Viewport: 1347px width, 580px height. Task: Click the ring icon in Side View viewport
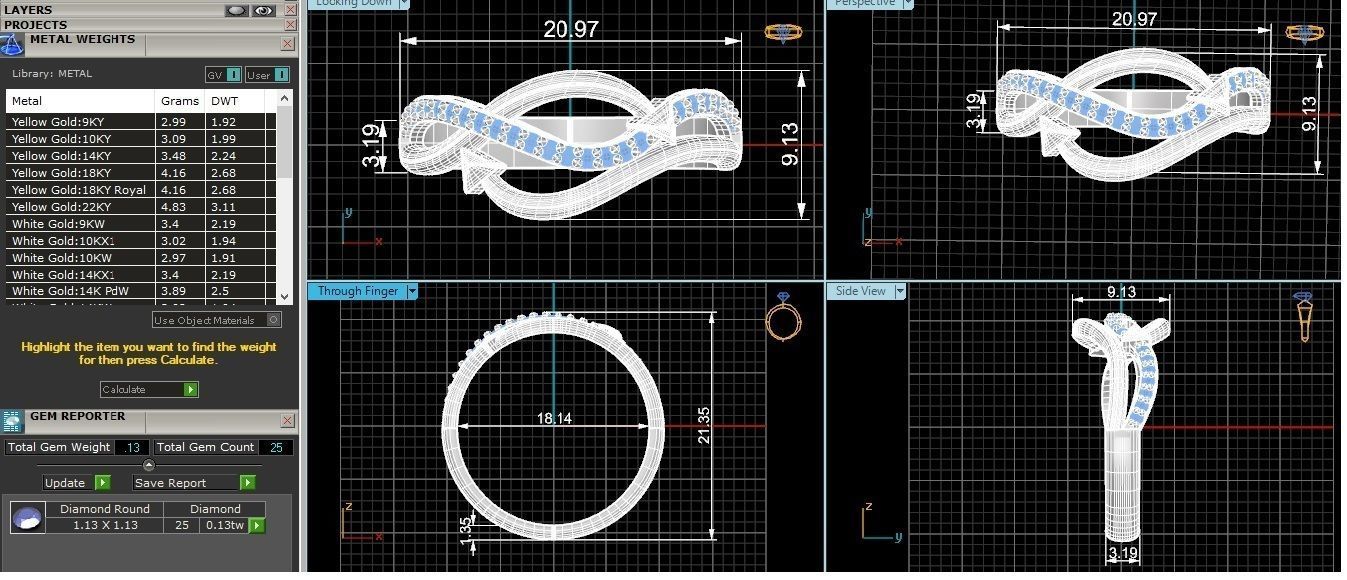(1303, 317)
